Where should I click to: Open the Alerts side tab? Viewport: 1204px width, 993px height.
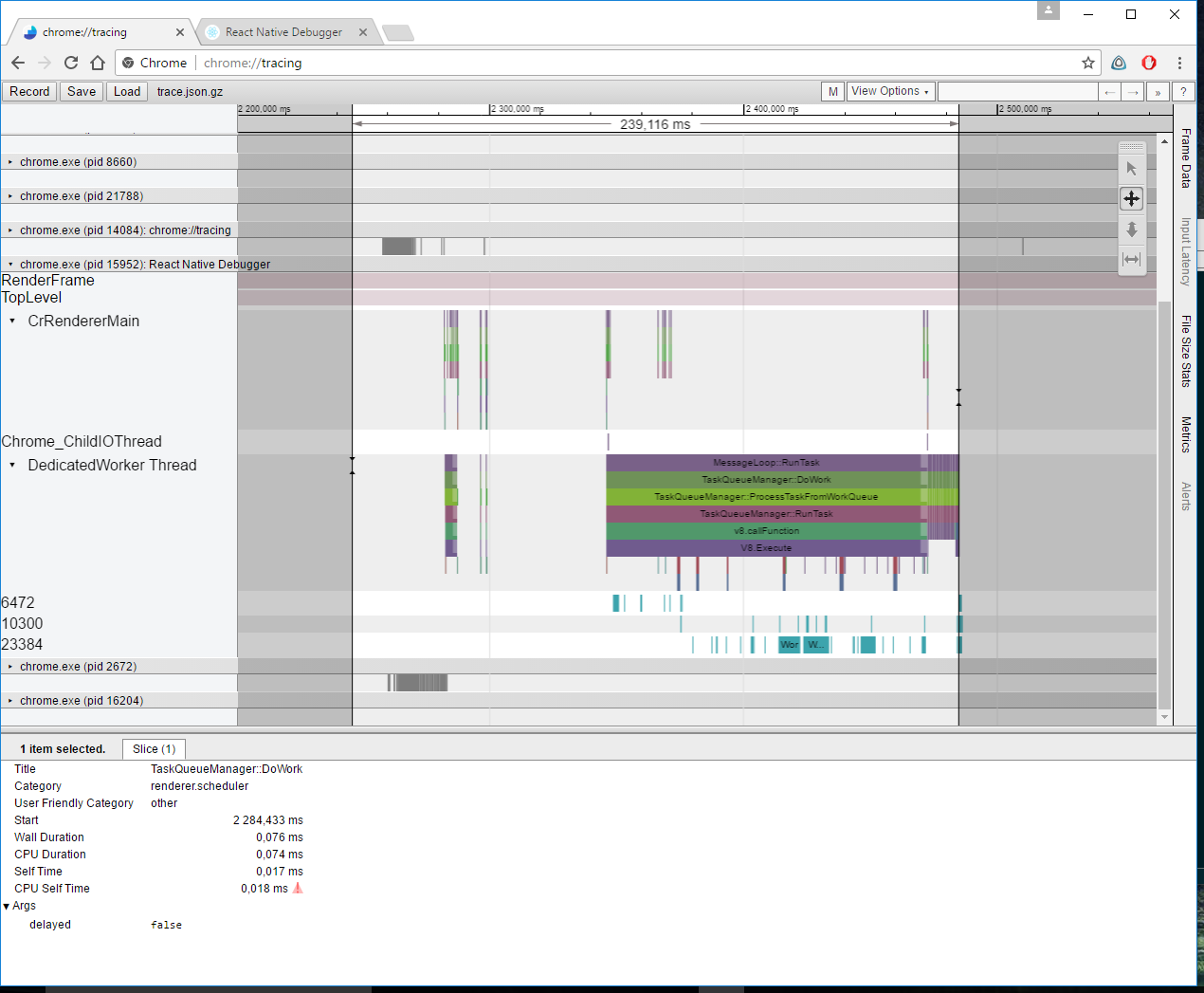[x=1186, y=496]
